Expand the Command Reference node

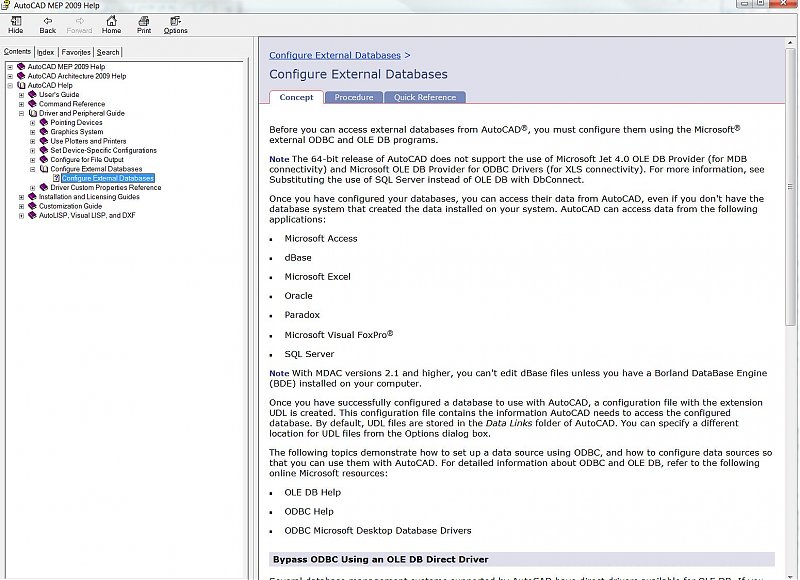coord(21,104)
